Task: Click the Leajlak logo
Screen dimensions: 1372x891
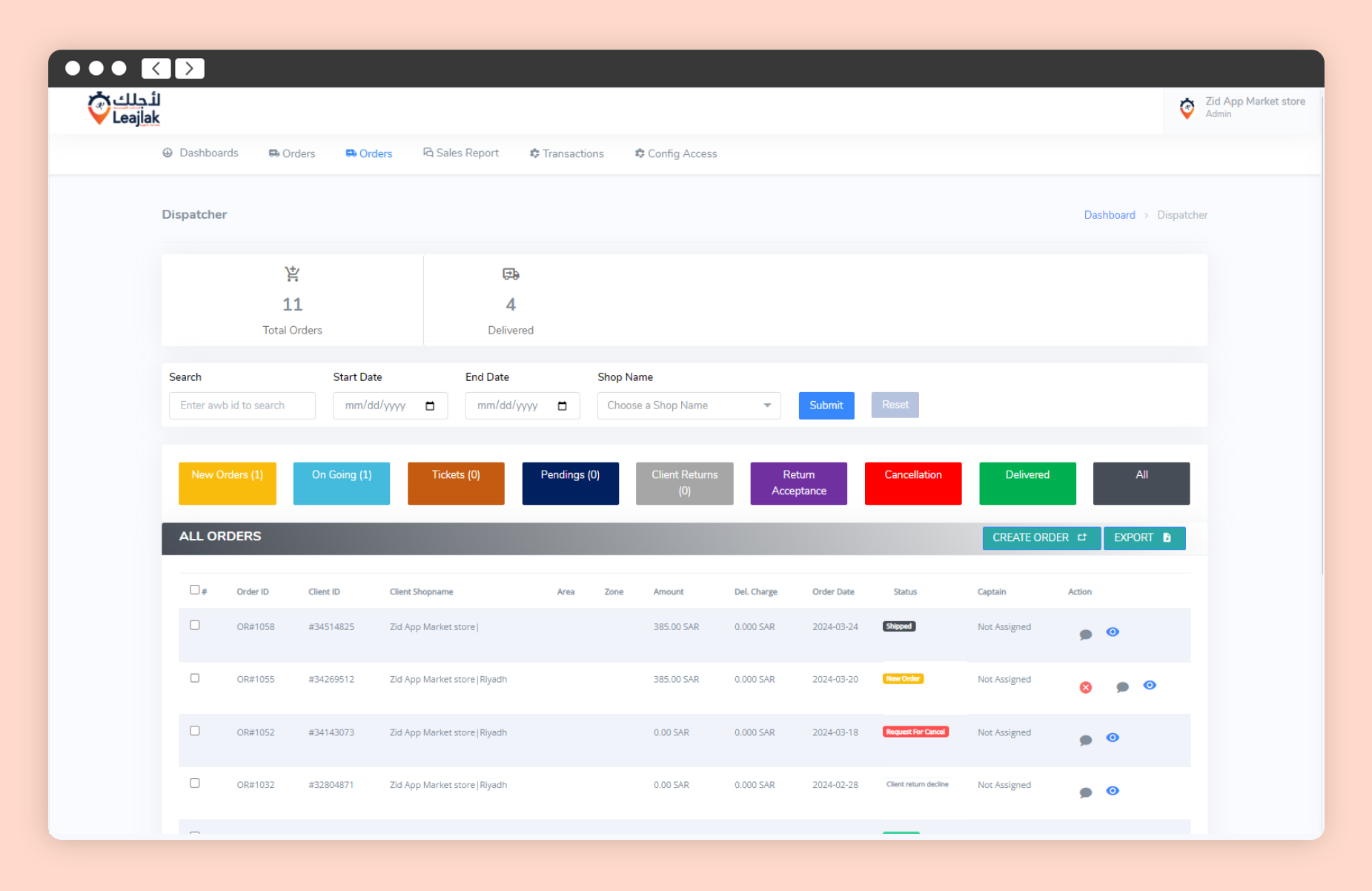Action: point(124,110)
